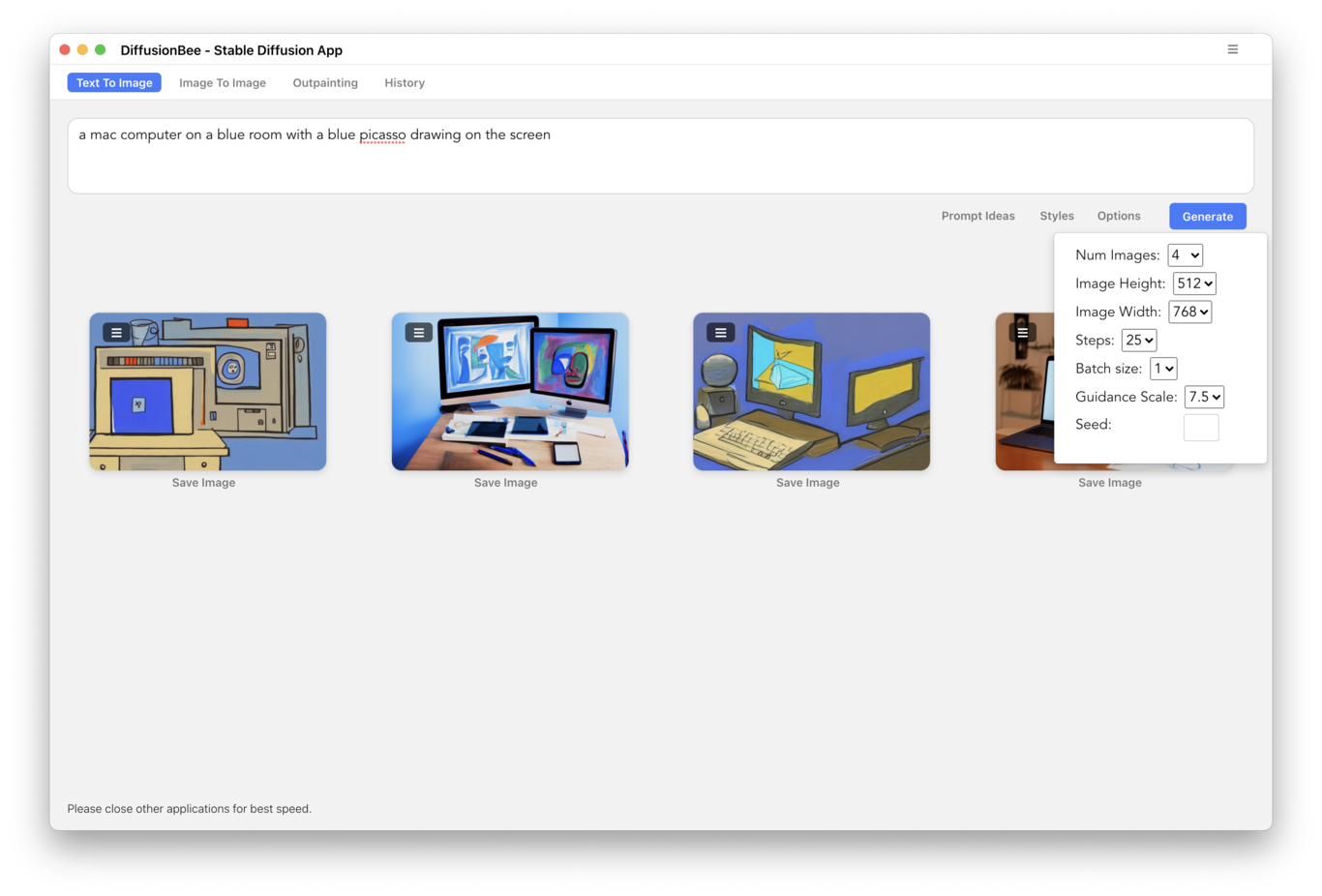This screenshot has height=896, width=1322.
Task: Open menu icon on first generated image
Action: click(116, 333)
